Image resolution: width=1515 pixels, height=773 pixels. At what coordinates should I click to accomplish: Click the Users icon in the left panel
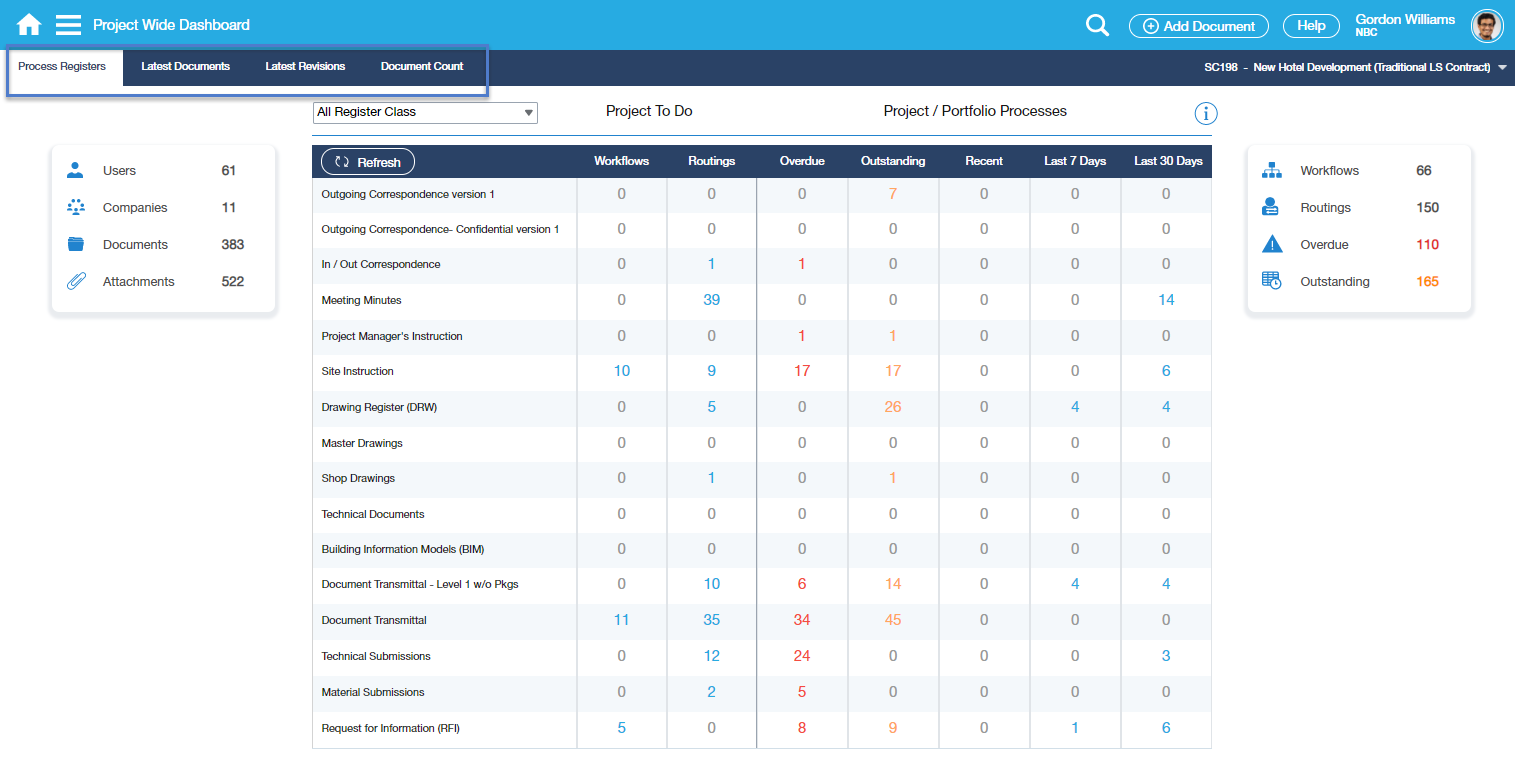[75, 170]
